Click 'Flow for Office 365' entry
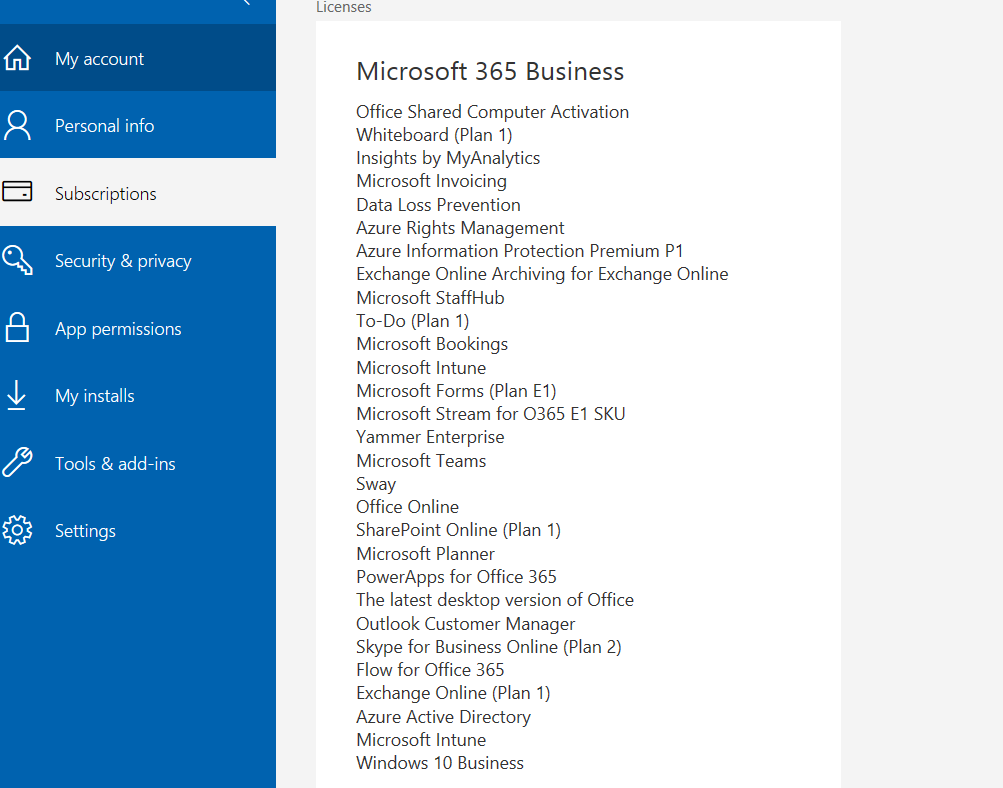Viewport: 1003px width, 788px height. (x=430, y=670)
